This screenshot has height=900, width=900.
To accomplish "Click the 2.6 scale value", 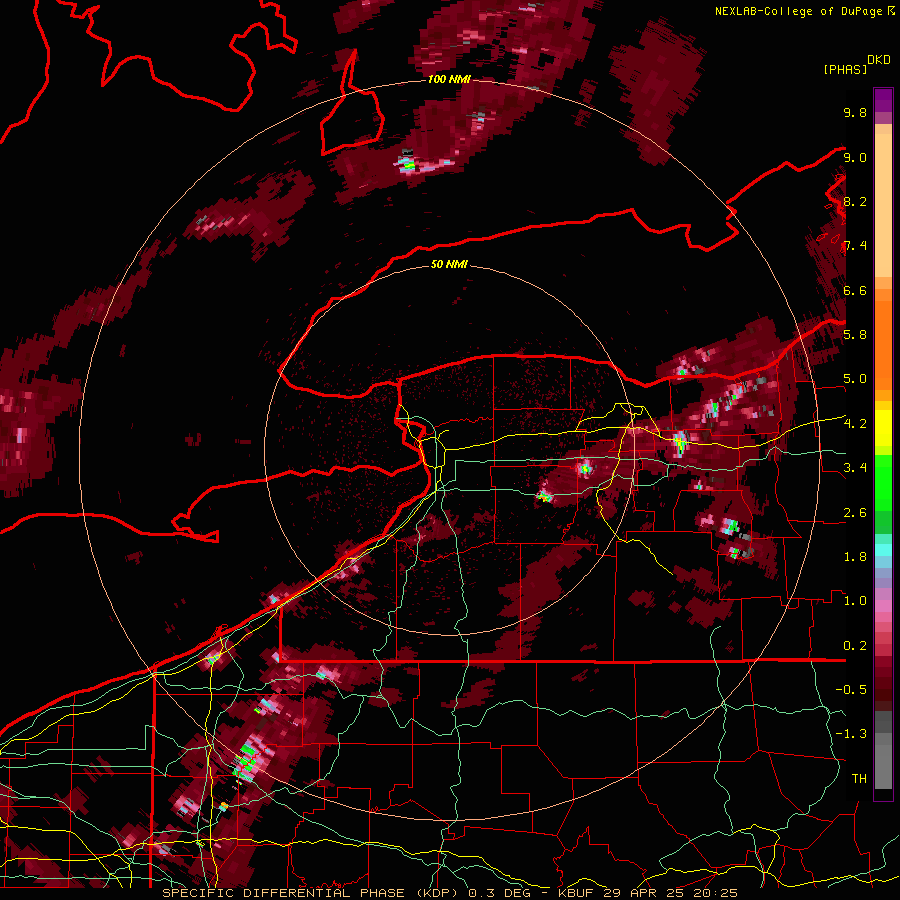I will pyautogui.click(x=855, y=513).
